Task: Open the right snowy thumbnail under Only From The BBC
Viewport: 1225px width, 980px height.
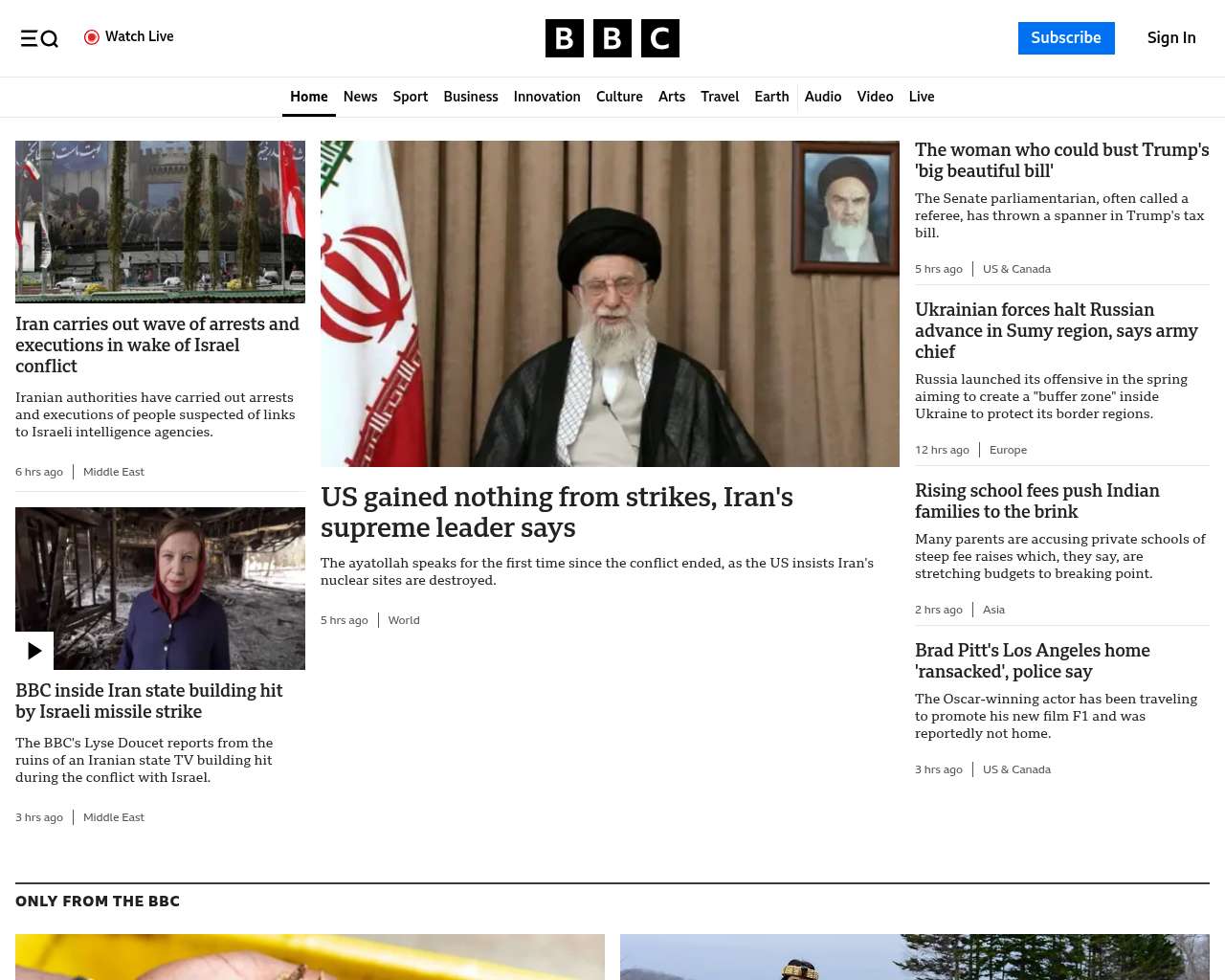Action: [915, 957]
